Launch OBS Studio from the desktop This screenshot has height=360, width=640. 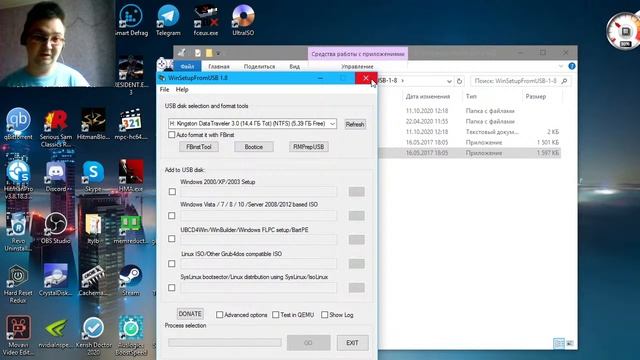click(x=56, y=228)
